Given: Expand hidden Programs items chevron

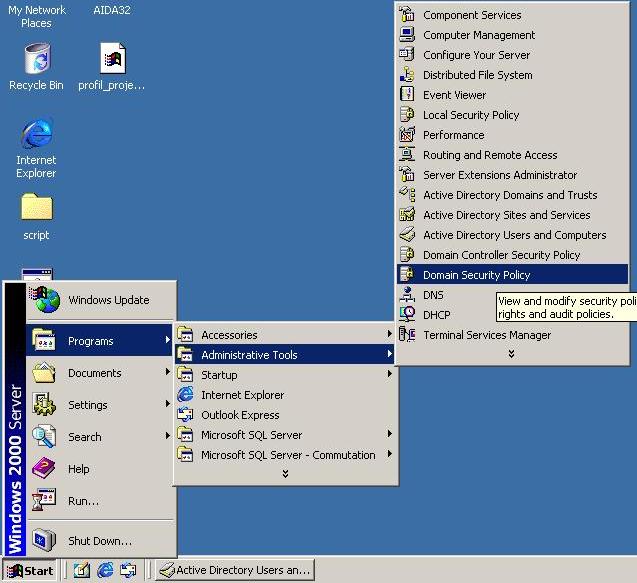Looking at the screenshot, I should pyautogui.click(x=285, y=474).
